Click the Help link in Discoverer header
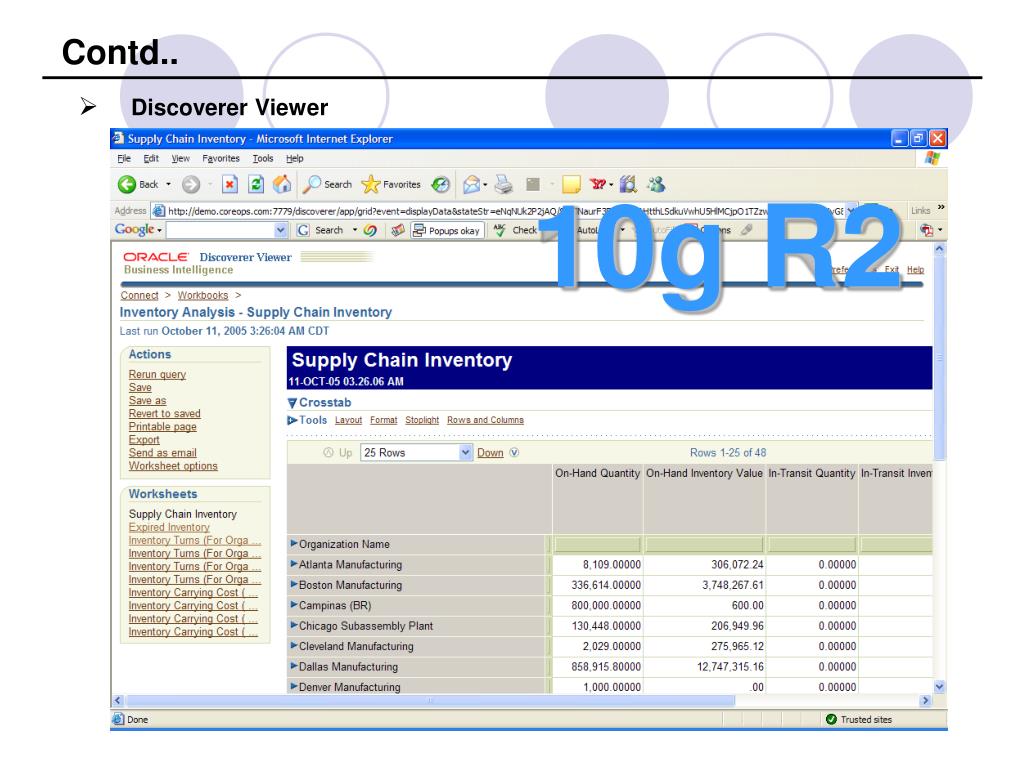The height and width of the screenshot is (768, 1024). coord(916,270)
